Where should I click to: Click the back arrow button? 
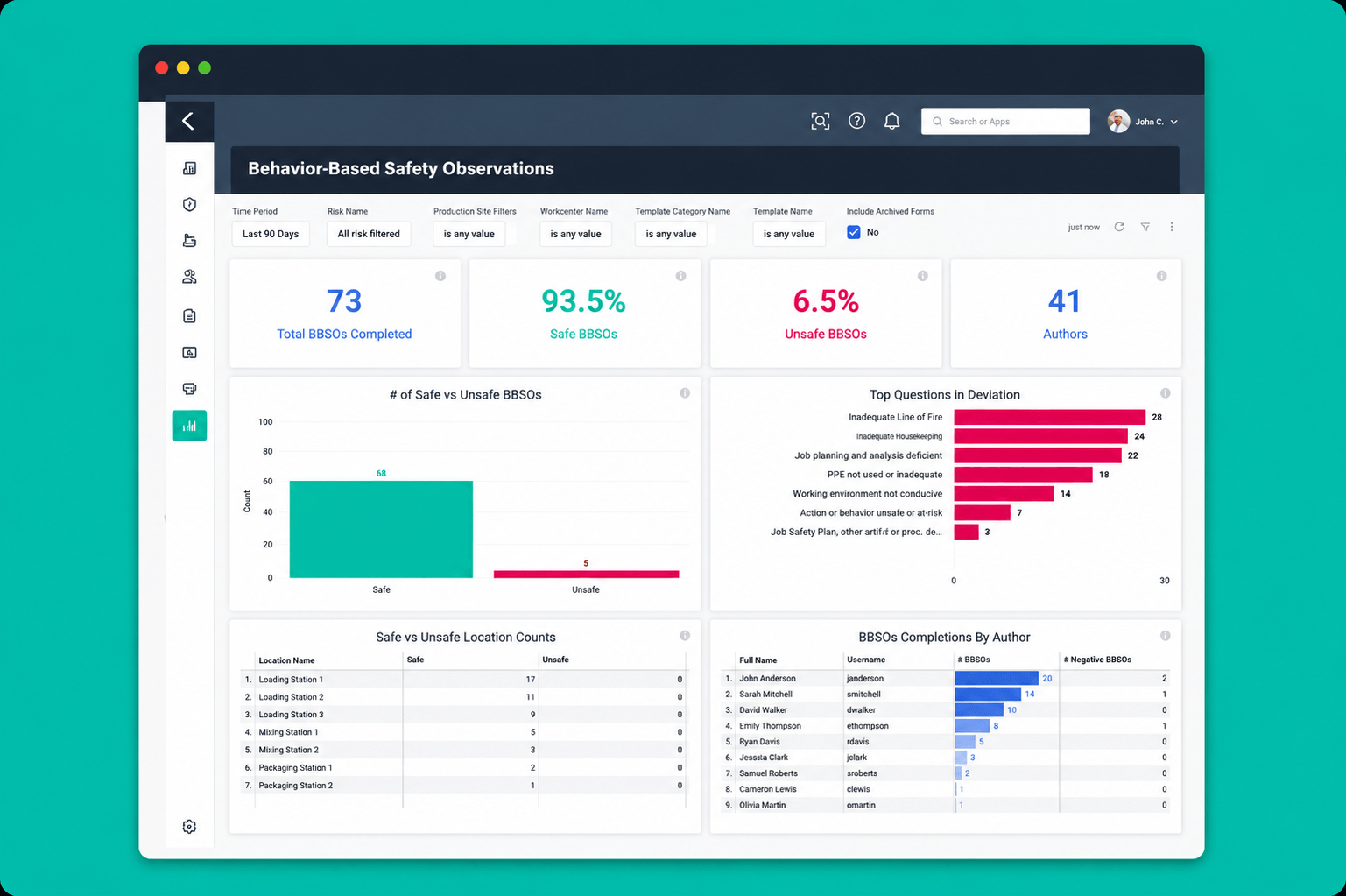(188, 121)
